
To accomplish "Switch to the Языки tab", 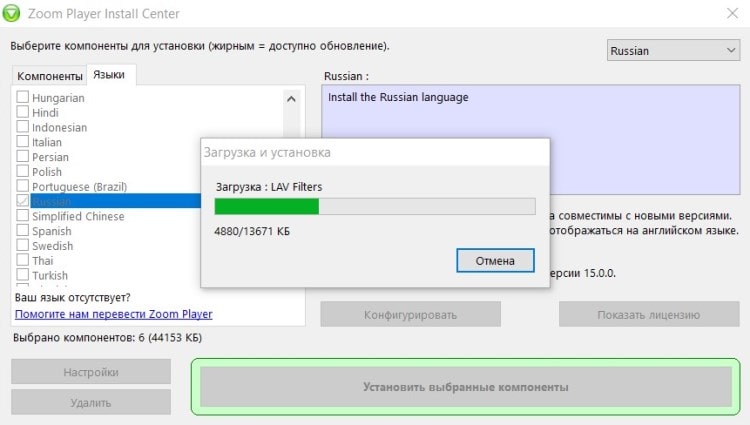I will coord(109,75).
